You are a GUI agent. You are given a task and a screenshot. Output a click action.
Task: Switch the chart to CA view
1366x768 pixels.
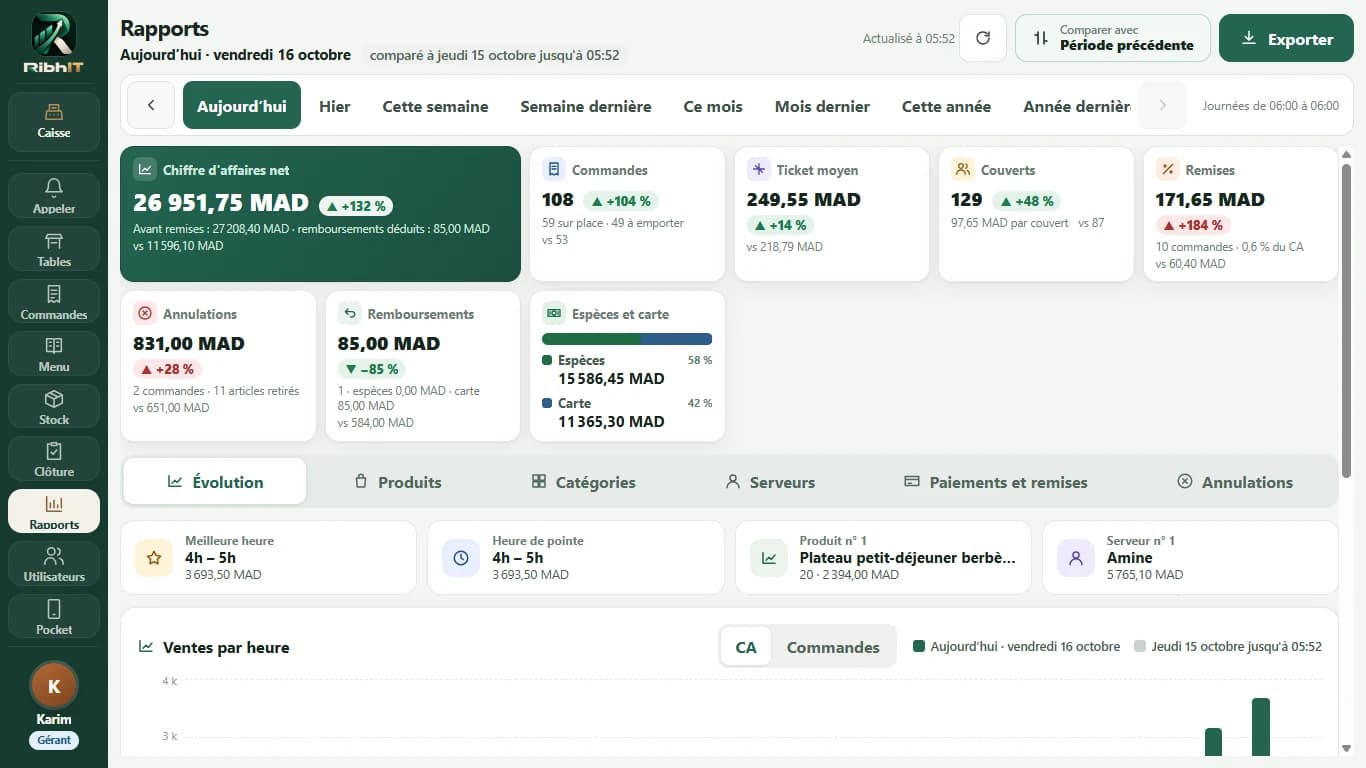(x=746, y=647)
